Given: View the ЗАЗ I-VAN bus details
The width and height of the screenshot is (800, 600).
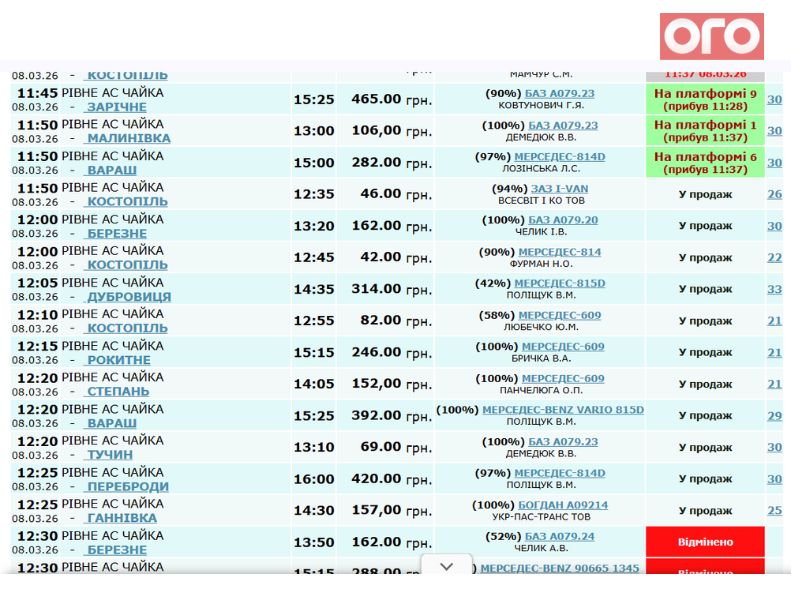Looking at the screenshot, I should pos(560,188).
